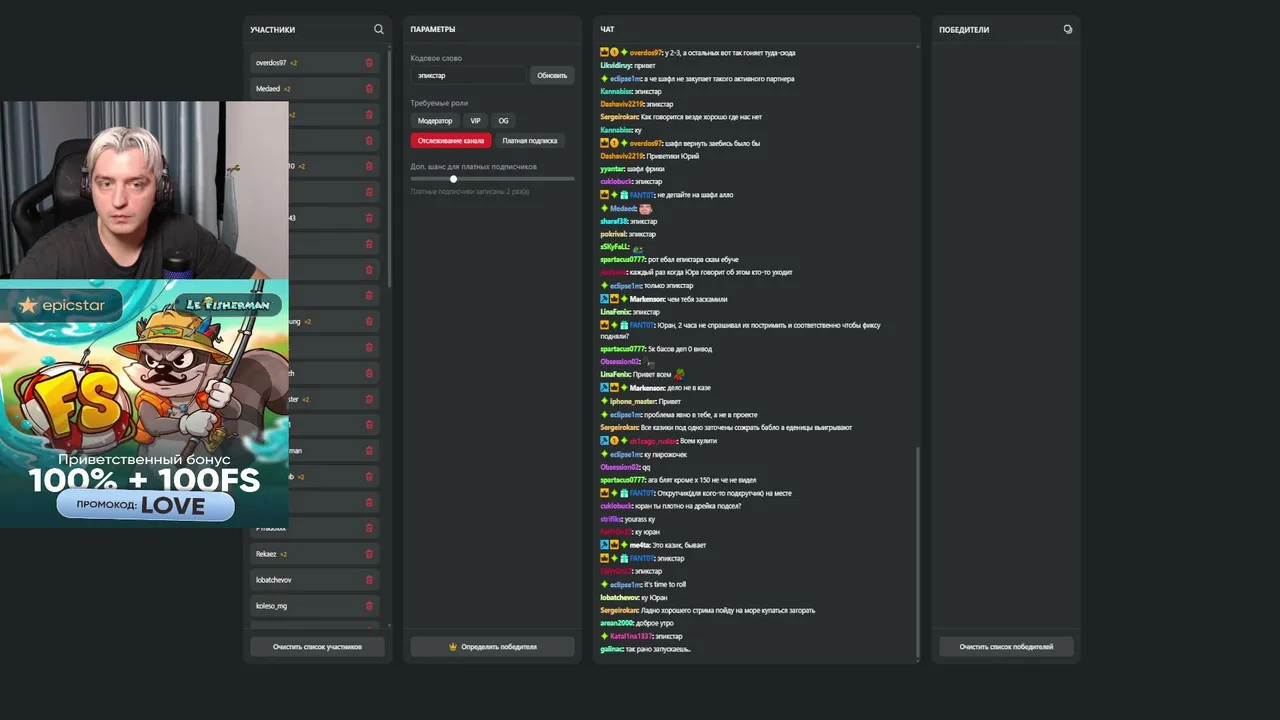
Task: Click username striffik in chat
Action: pos(611,519)
